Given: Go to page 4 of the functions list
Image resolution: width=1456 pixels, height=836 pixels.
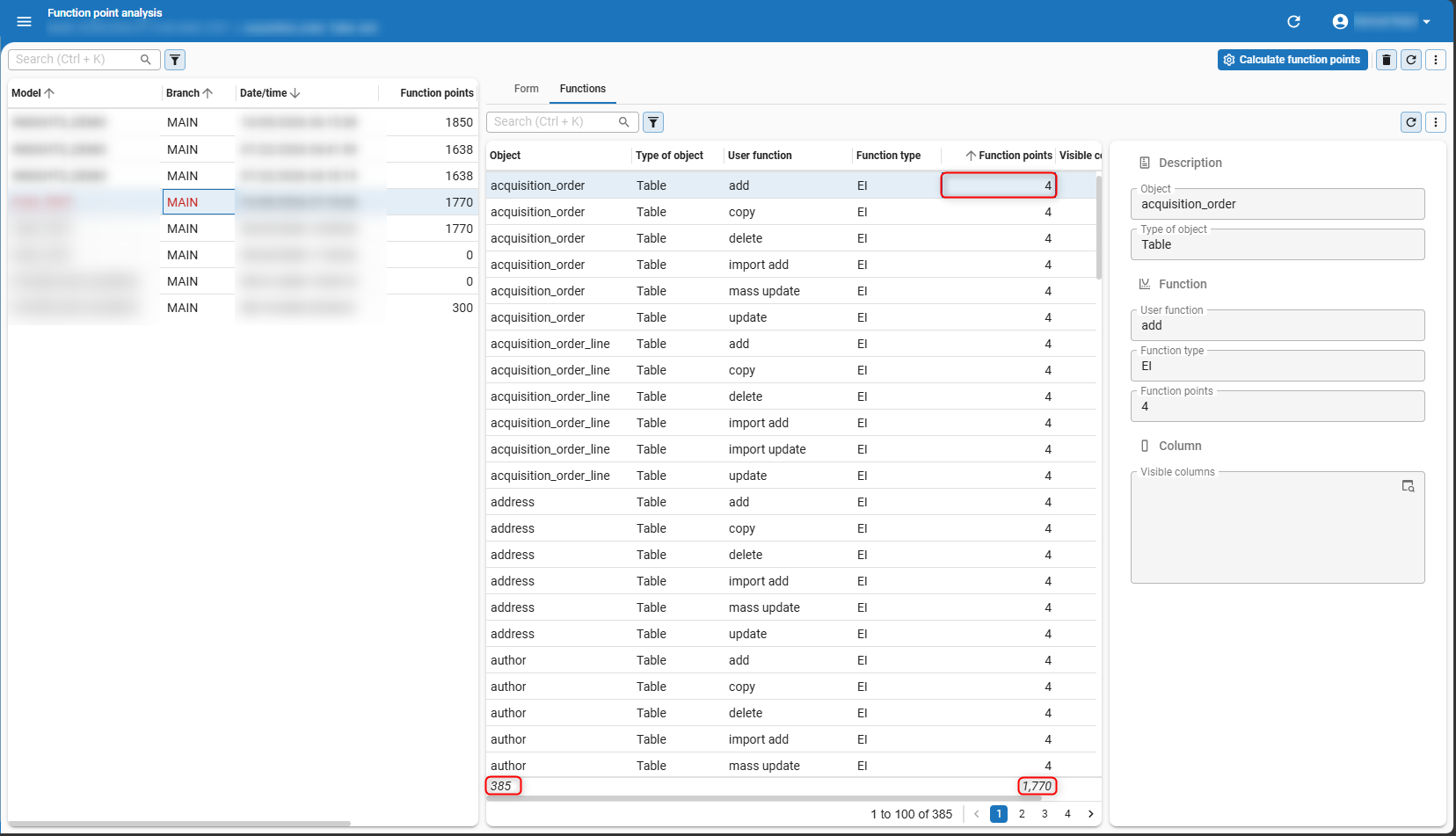Looking at the screenshot, I should point(1067,814).
